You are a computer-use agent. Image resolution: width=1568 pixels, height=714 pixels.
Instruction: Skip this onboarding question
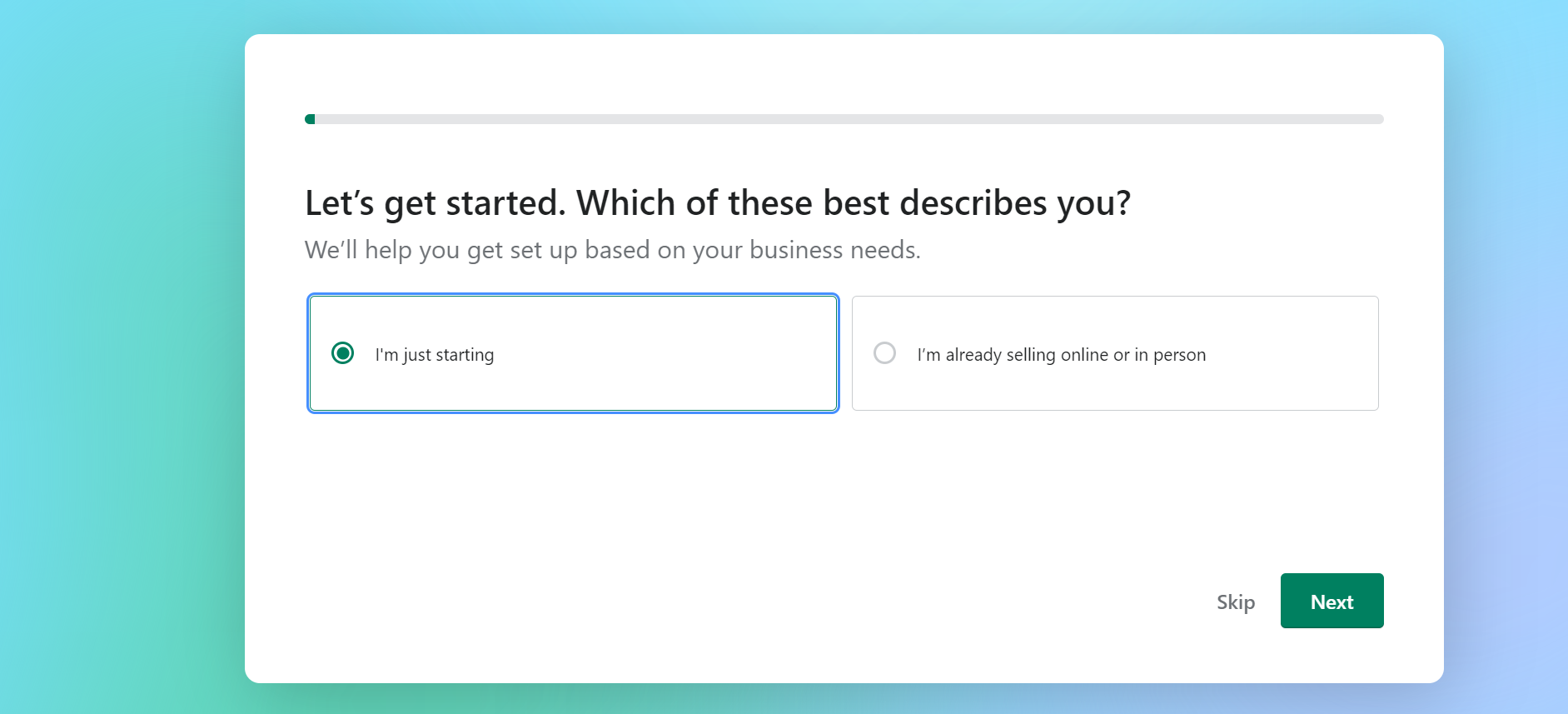[x=1236, y=601]
